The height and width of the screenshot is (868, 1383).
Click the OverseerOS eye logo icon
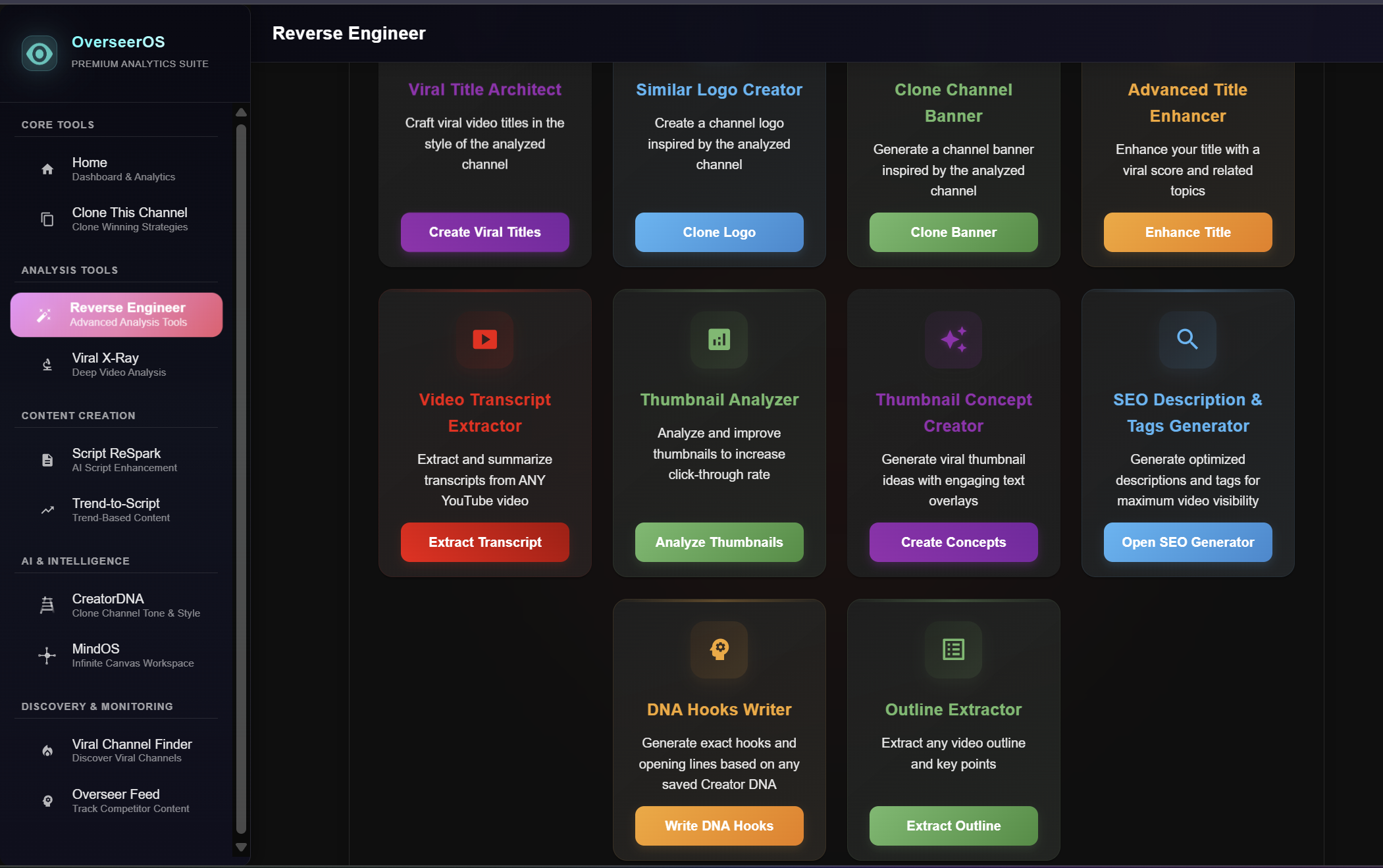click(39, 53)
